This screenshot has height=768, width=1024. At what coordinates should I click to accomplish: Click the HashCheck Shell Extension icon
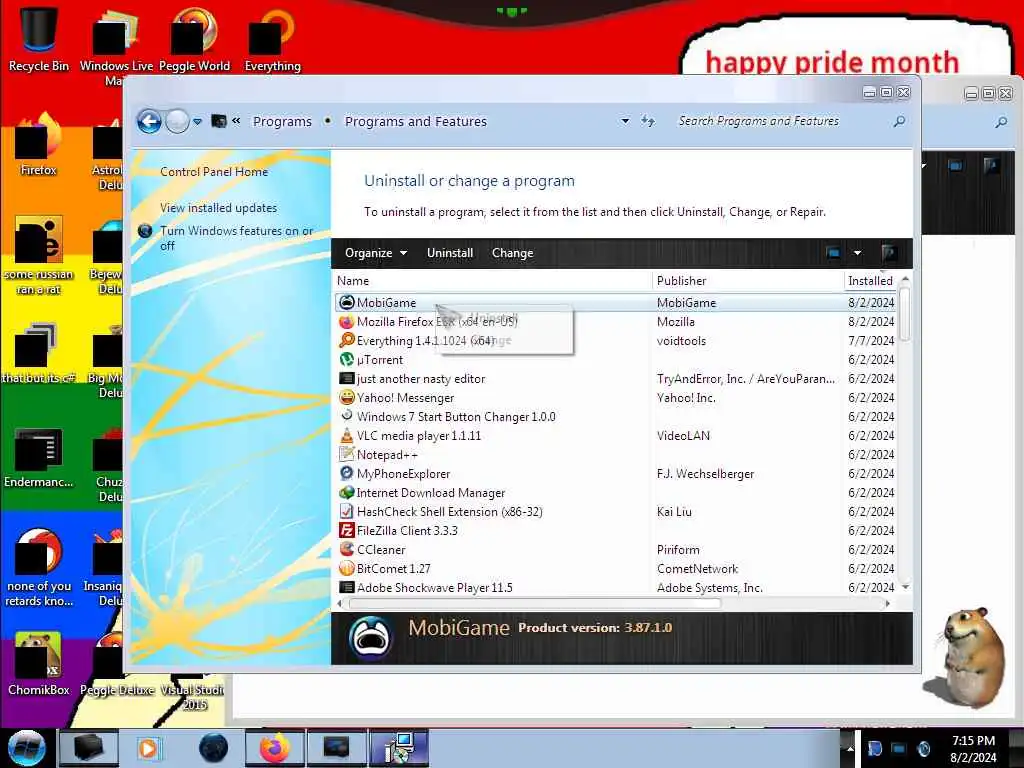pyautogui.click(x=347, y=511)
